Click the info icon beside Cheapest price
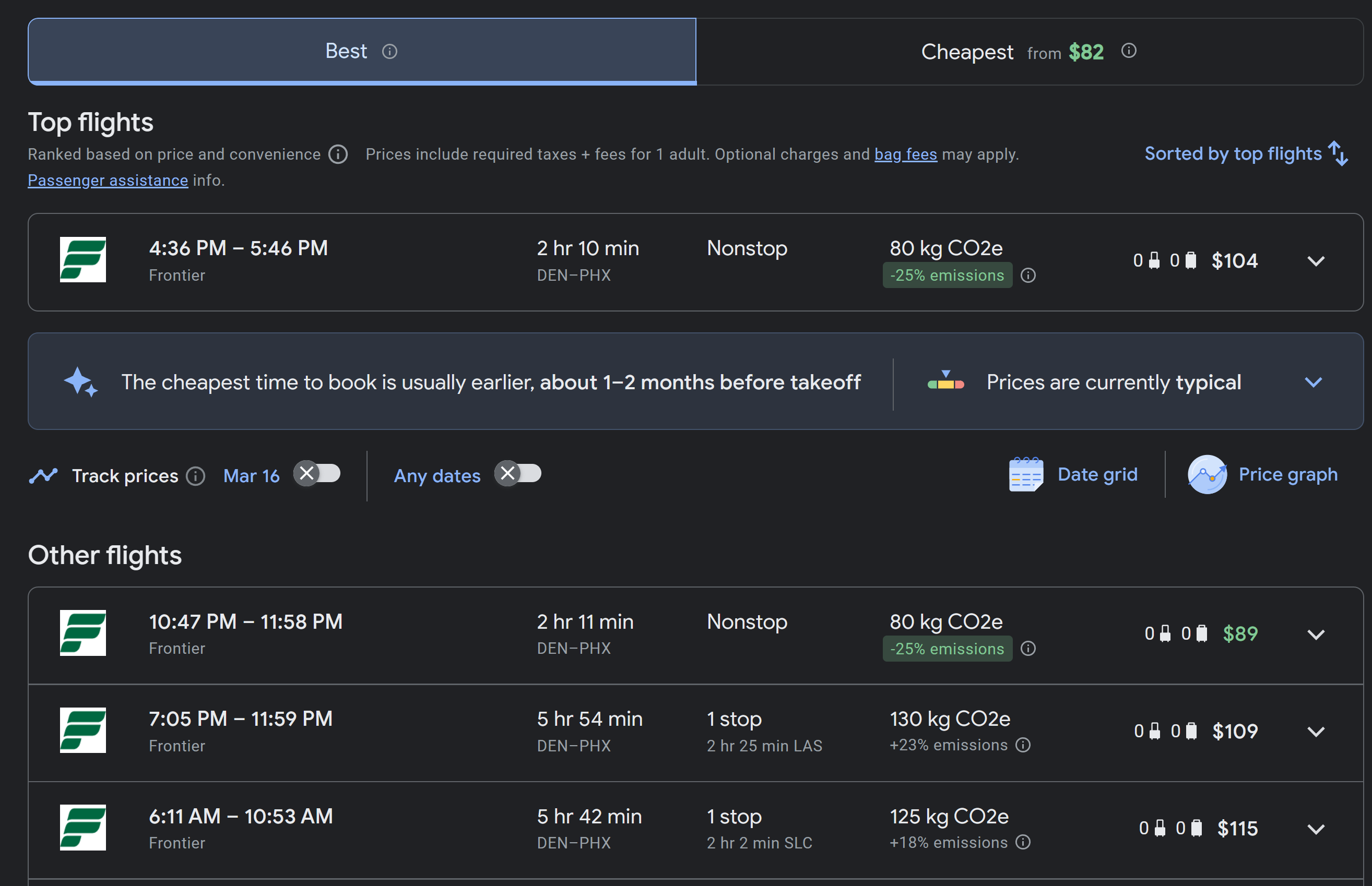 [1129, 51]
